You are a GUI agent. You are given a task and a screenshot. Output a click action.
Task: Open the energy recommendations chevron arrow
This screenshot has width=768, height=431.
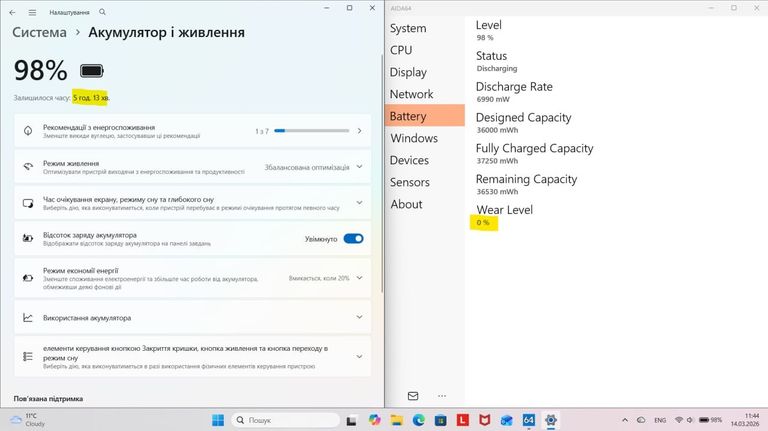tap(360, 131)
